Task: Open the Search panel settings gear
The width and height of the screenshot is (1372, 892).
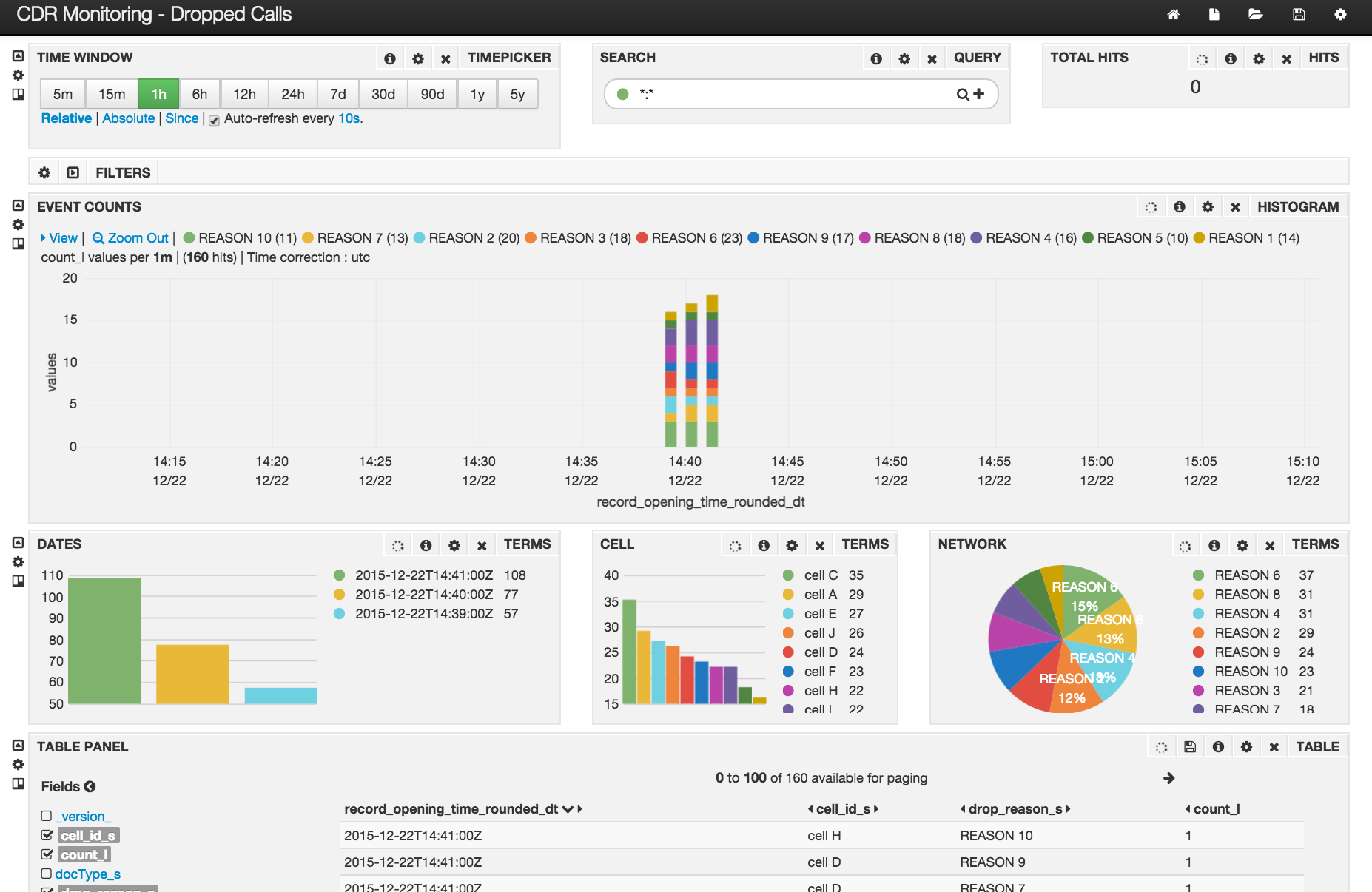Action: click(904, 57)
